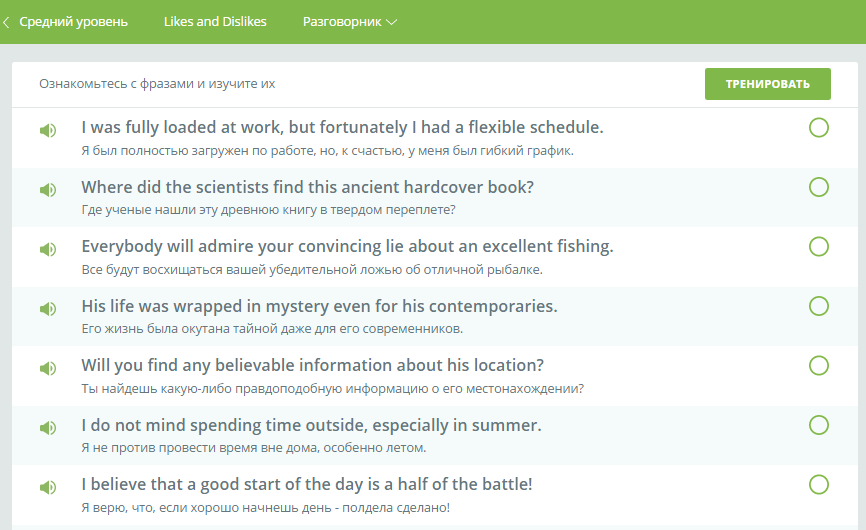
Task: Check the circle for the believable information phrase
Action: tap(819, 366)
